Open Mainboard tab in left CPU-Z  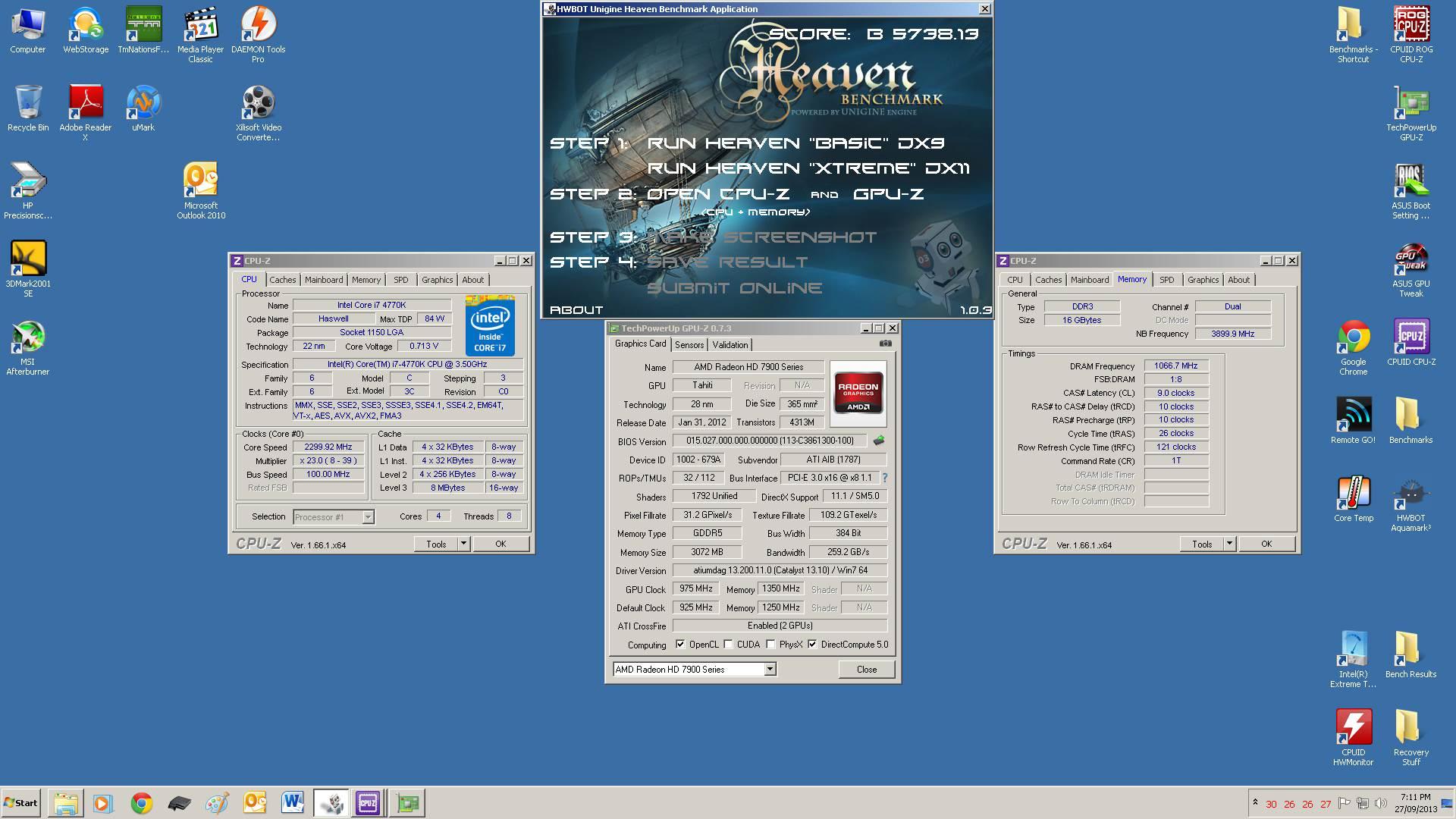(324, 280)
